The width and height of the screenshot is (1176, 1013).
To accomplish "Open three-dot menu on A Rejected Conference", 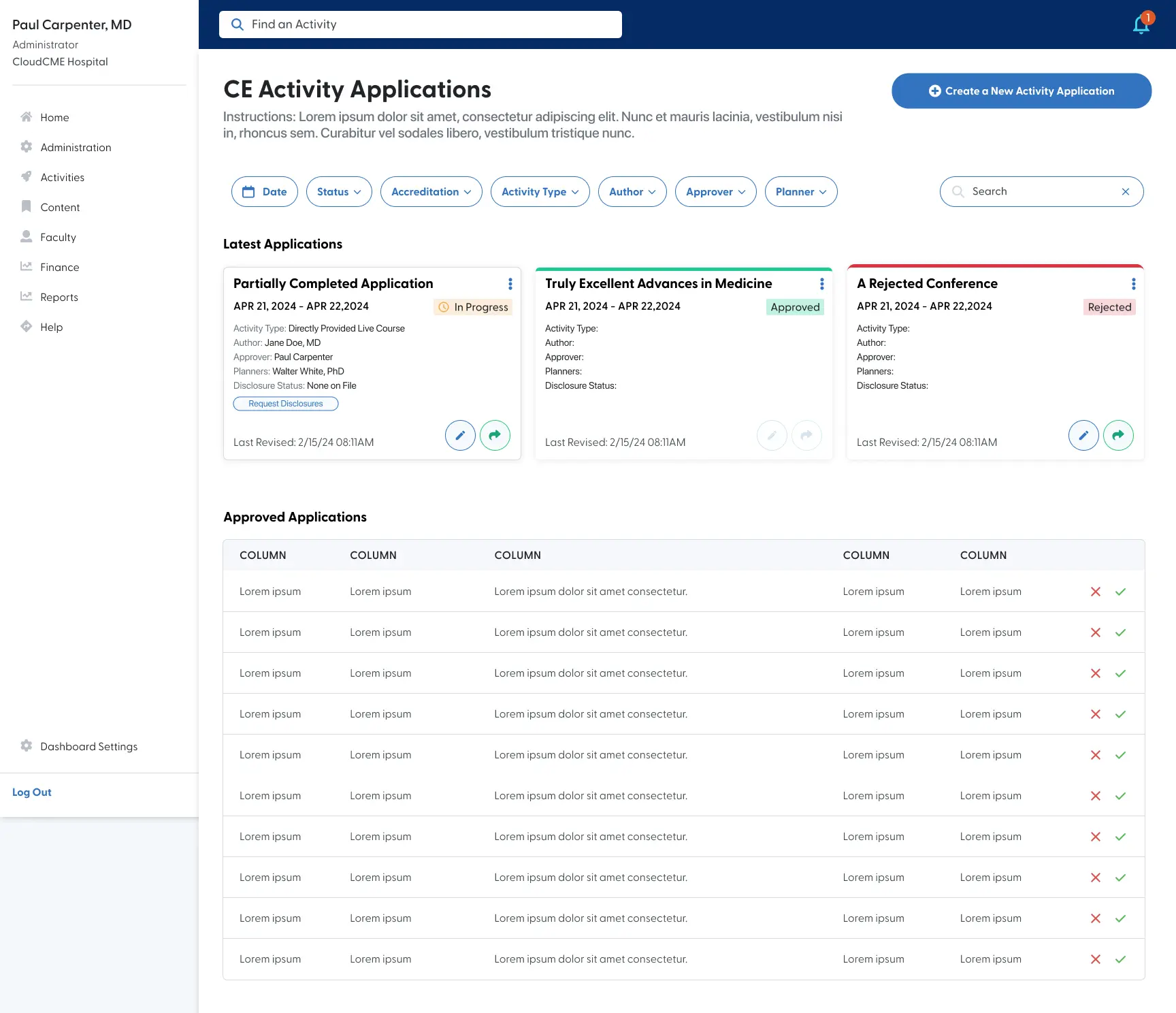I will pyautogui.click(x=1133, y=284).
